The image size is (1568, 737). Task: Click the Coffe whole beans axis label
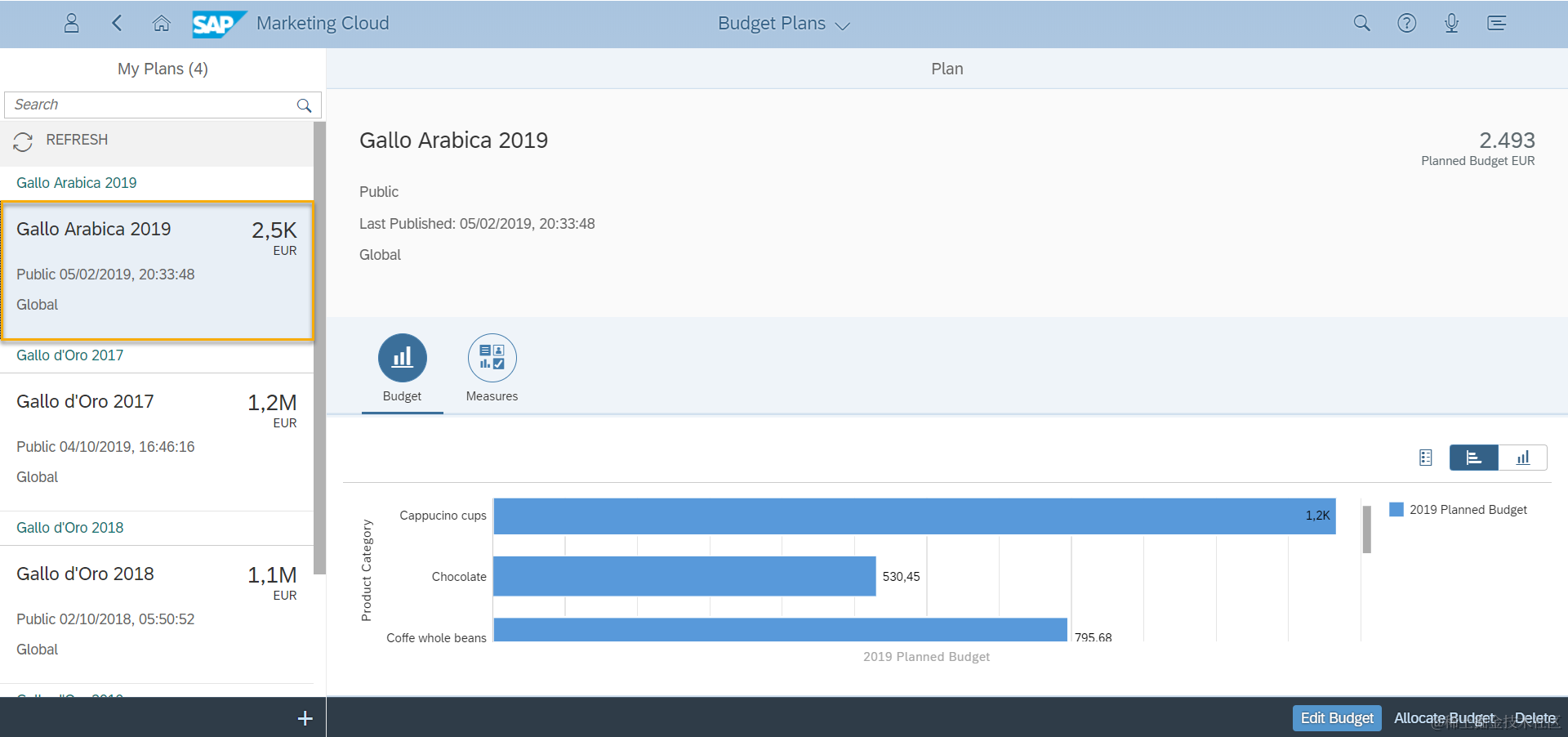coord(436,638)
